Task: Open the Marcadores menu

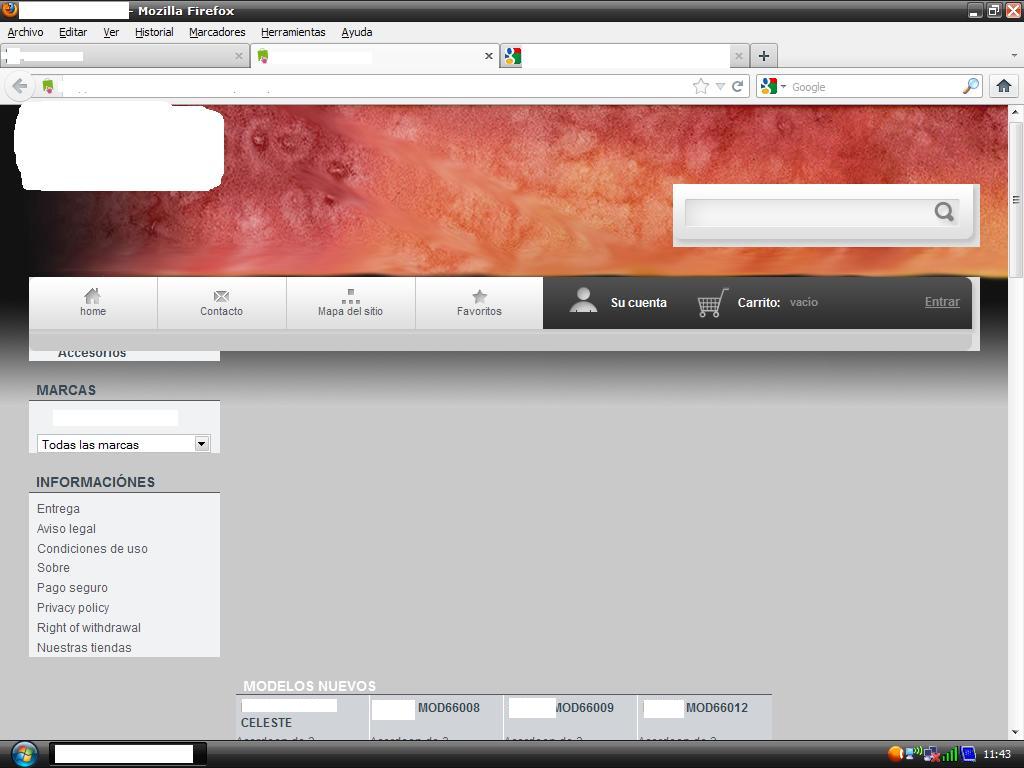Action: click(x=217, y=32)
